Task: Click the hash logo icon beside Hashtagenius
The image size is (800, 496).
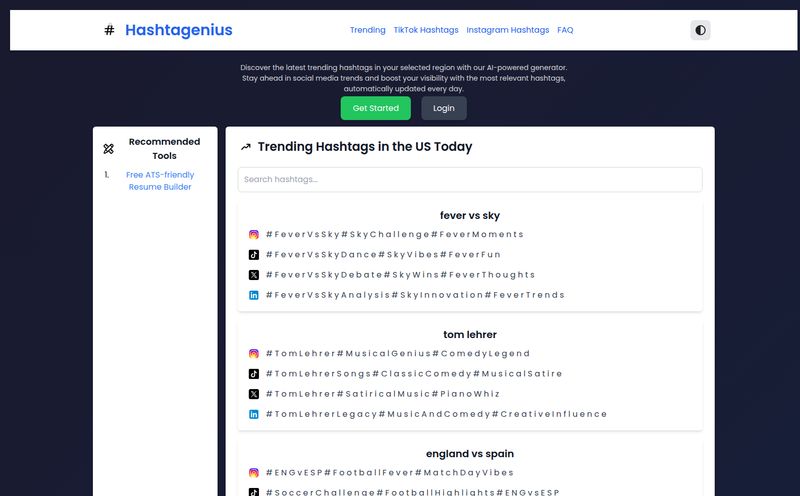Action: tap(109, 30)
